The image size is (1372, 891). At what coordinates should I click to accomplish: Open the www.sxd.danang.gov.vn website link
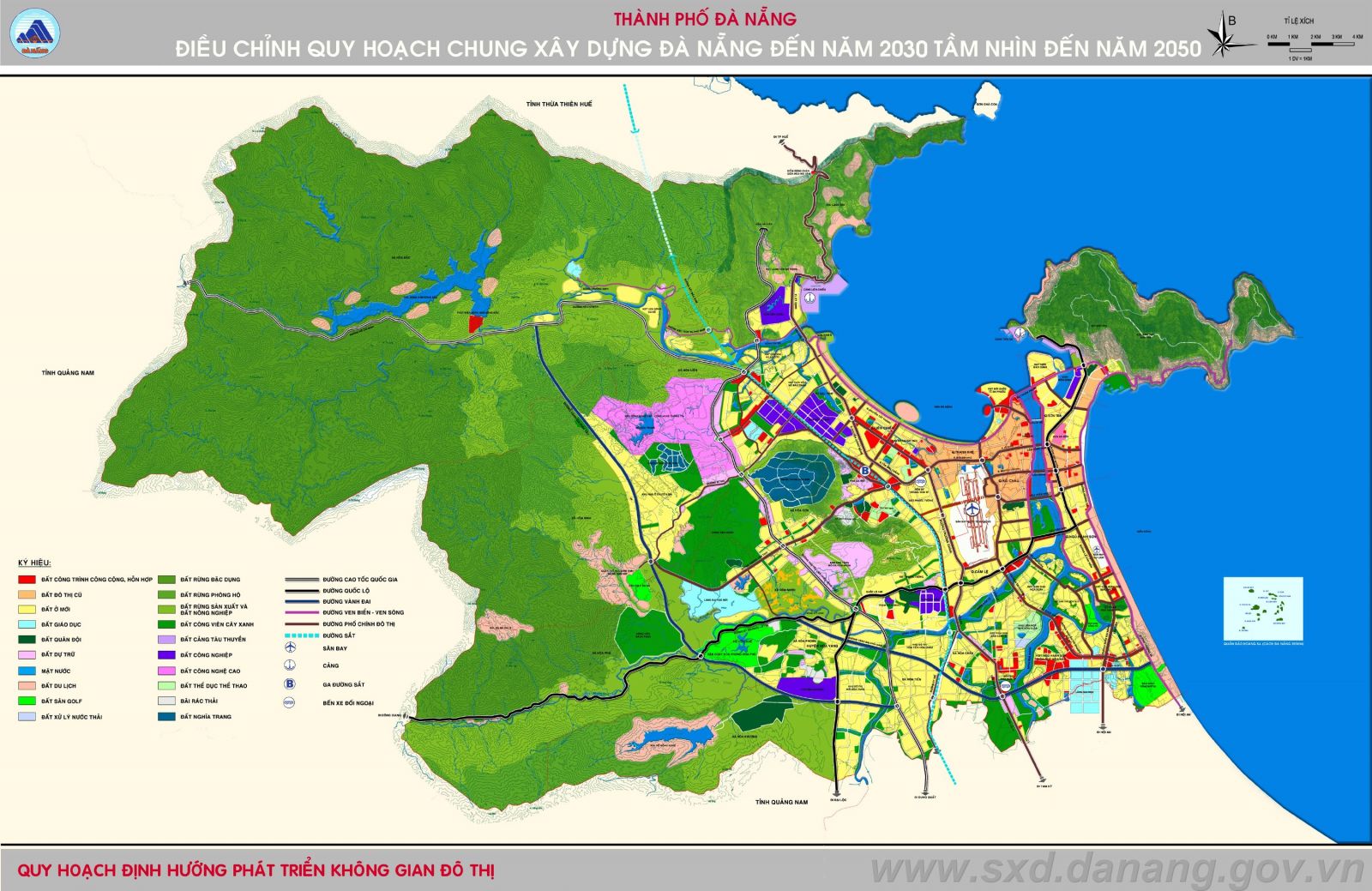coord(1116,870)
